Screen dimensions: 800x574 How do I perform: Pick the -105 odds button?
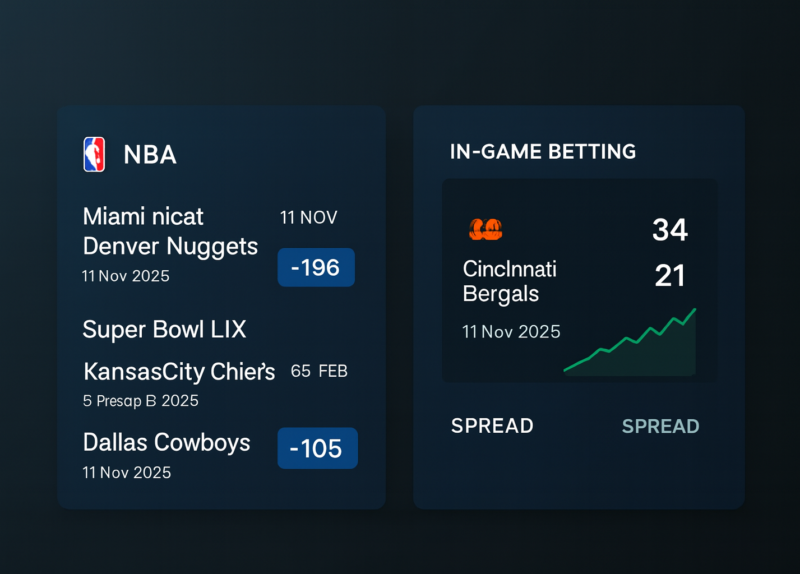point(317,449)
